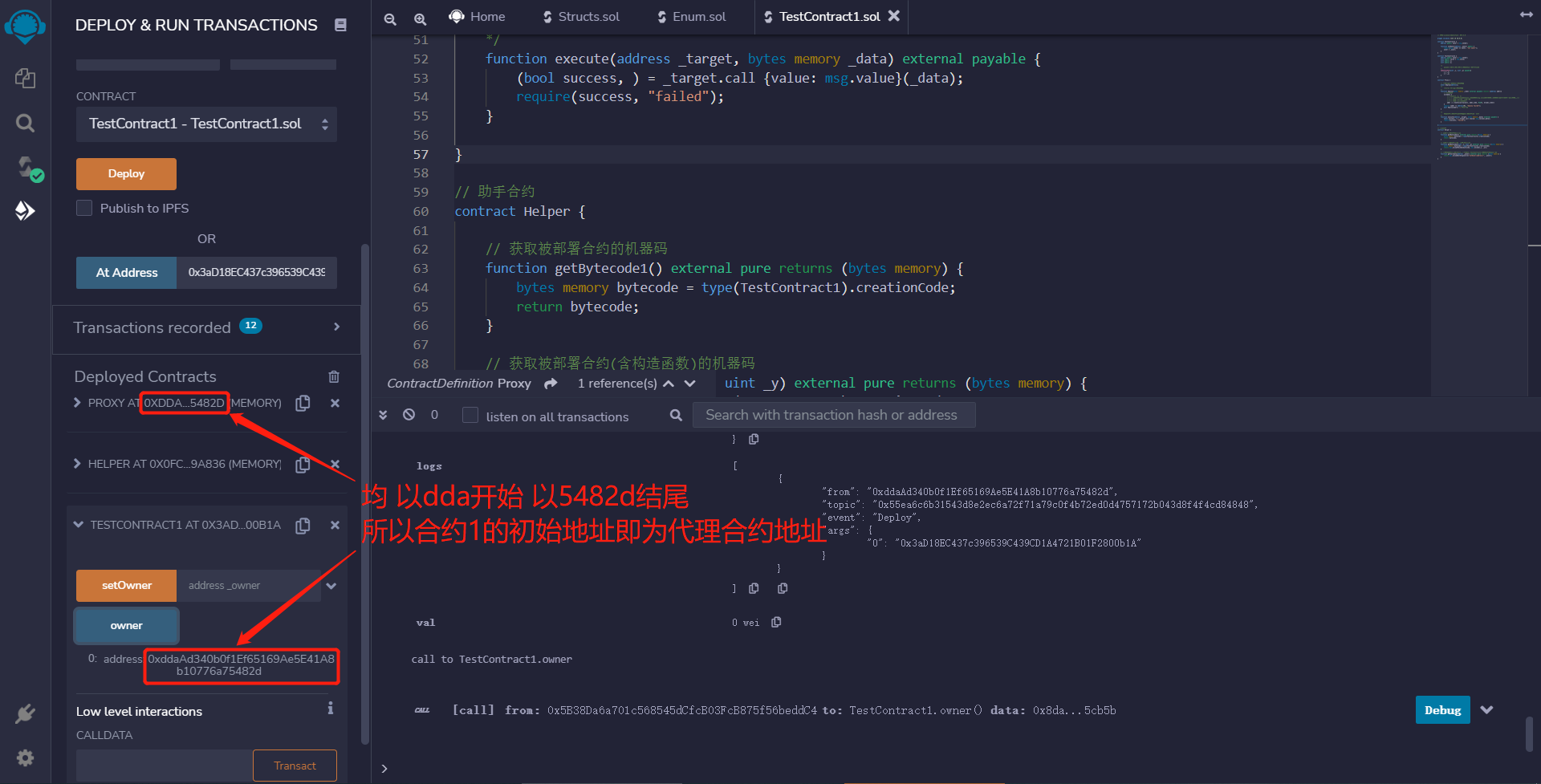Click the Transact button
1541x784 pixels.
pos(295,766)
